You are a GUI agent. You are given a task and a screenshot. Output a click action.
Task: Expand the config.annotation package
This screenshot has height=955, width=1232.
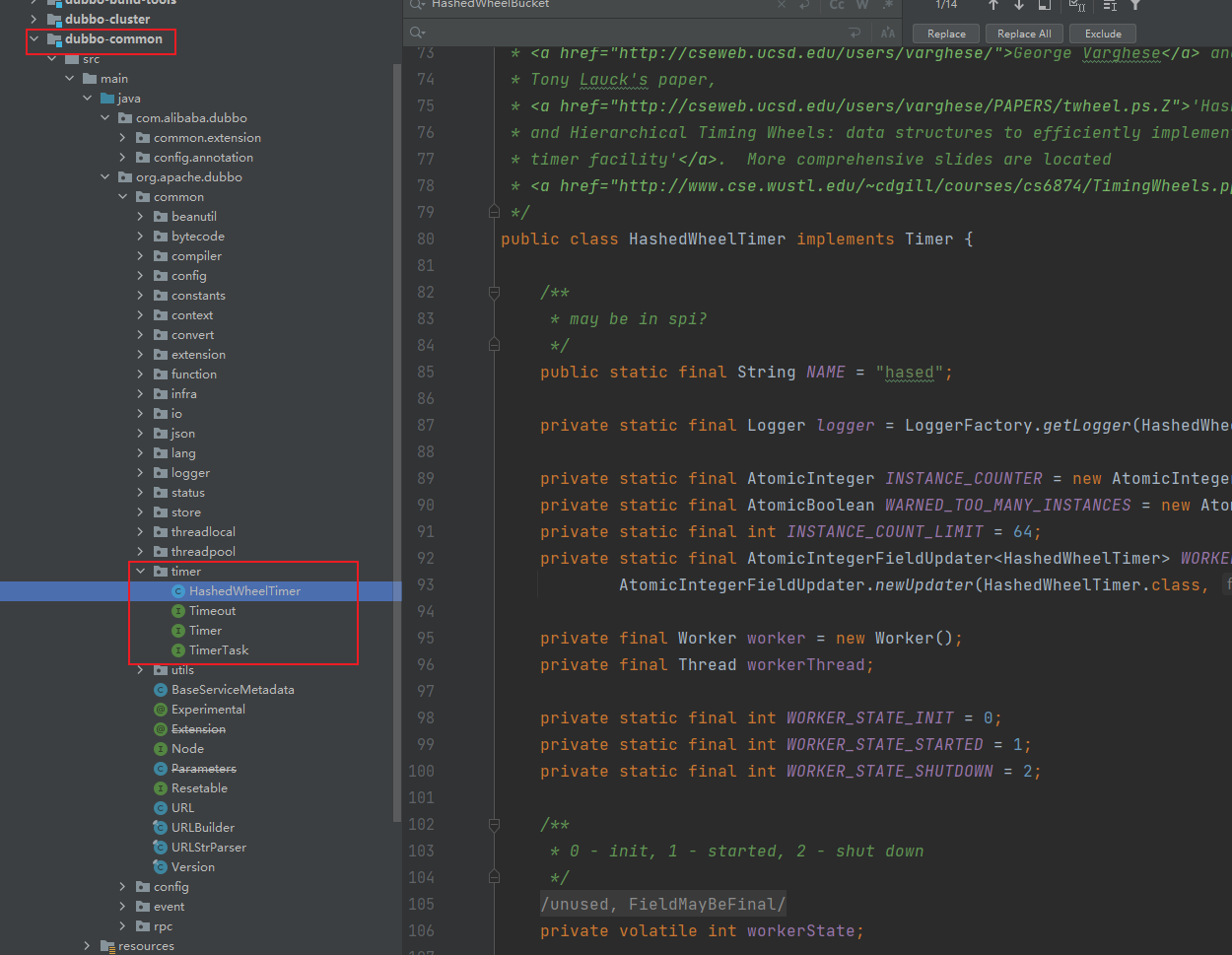(123, 158)
